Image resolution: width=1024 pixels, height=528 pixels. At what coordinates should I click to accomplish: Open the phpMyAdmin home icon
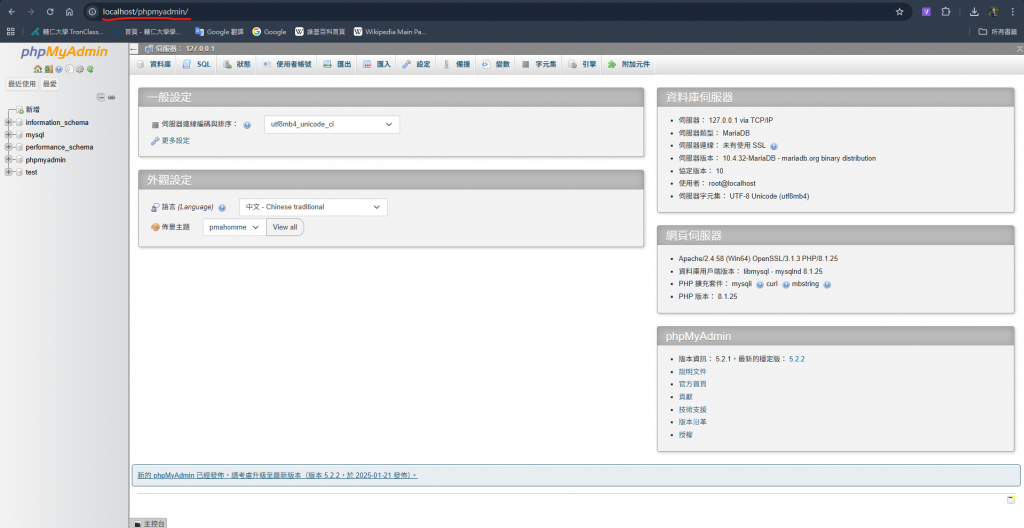click(x=38, y=69)
